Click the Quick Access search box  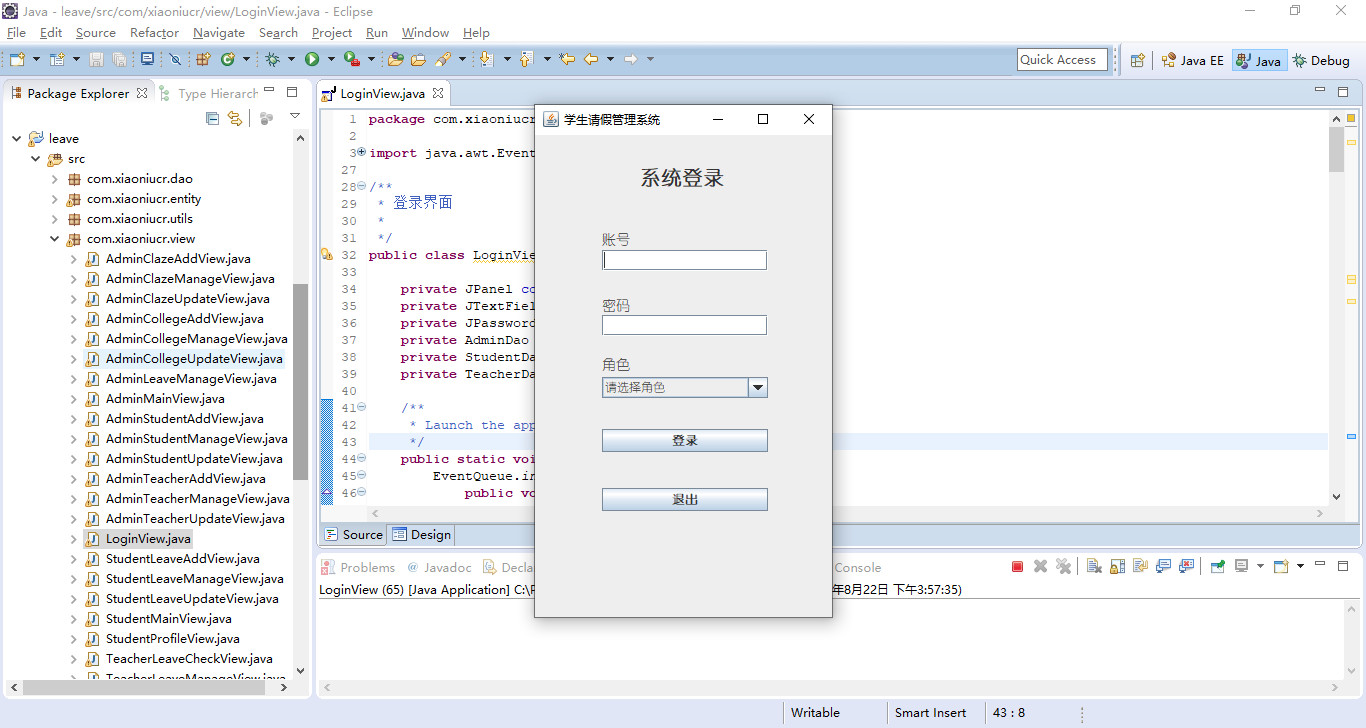(x=1062, y=60)
